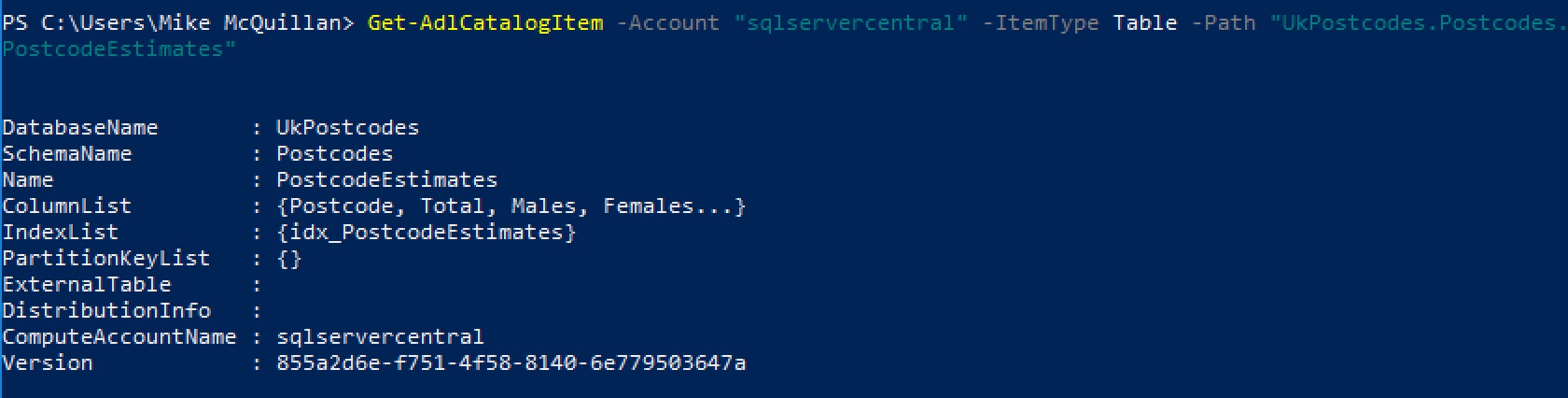Click the ColumnList value listing Postcode, Total
This screenshot has width=1568, height=398.
click(511, 206)
